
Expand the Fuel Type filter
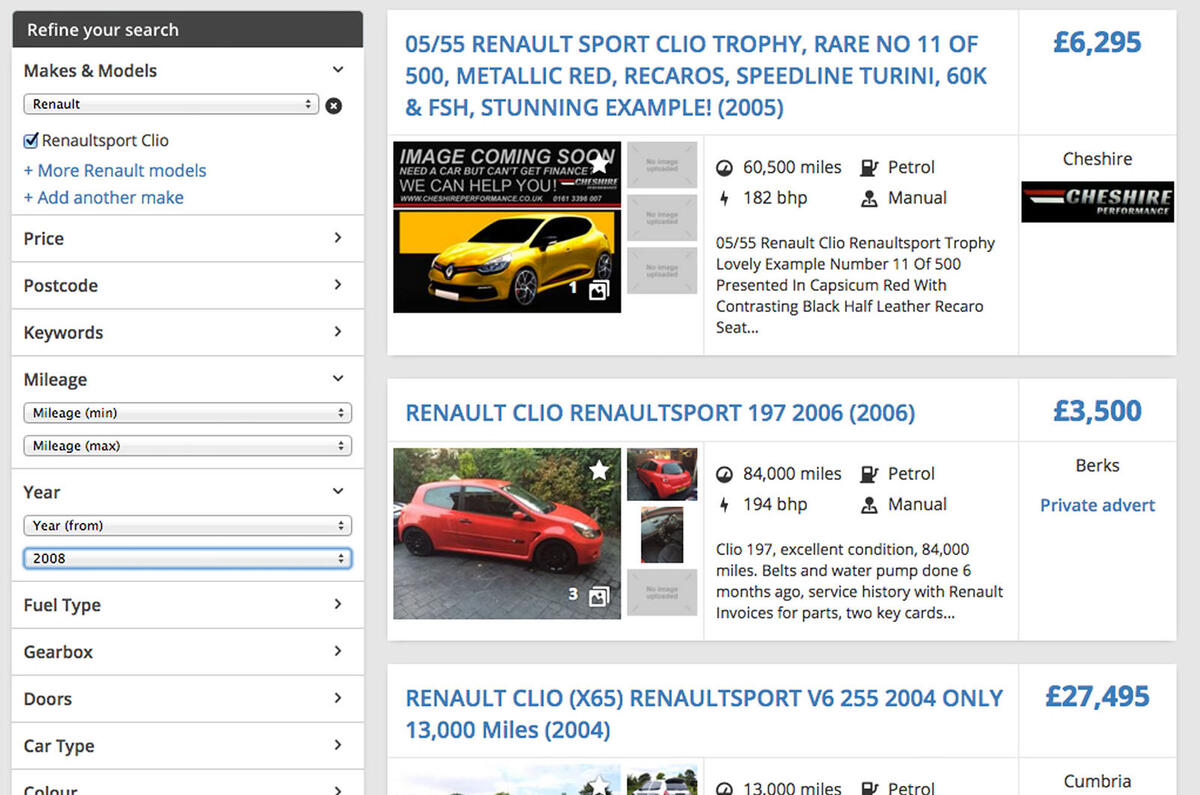tap(187, 604)
